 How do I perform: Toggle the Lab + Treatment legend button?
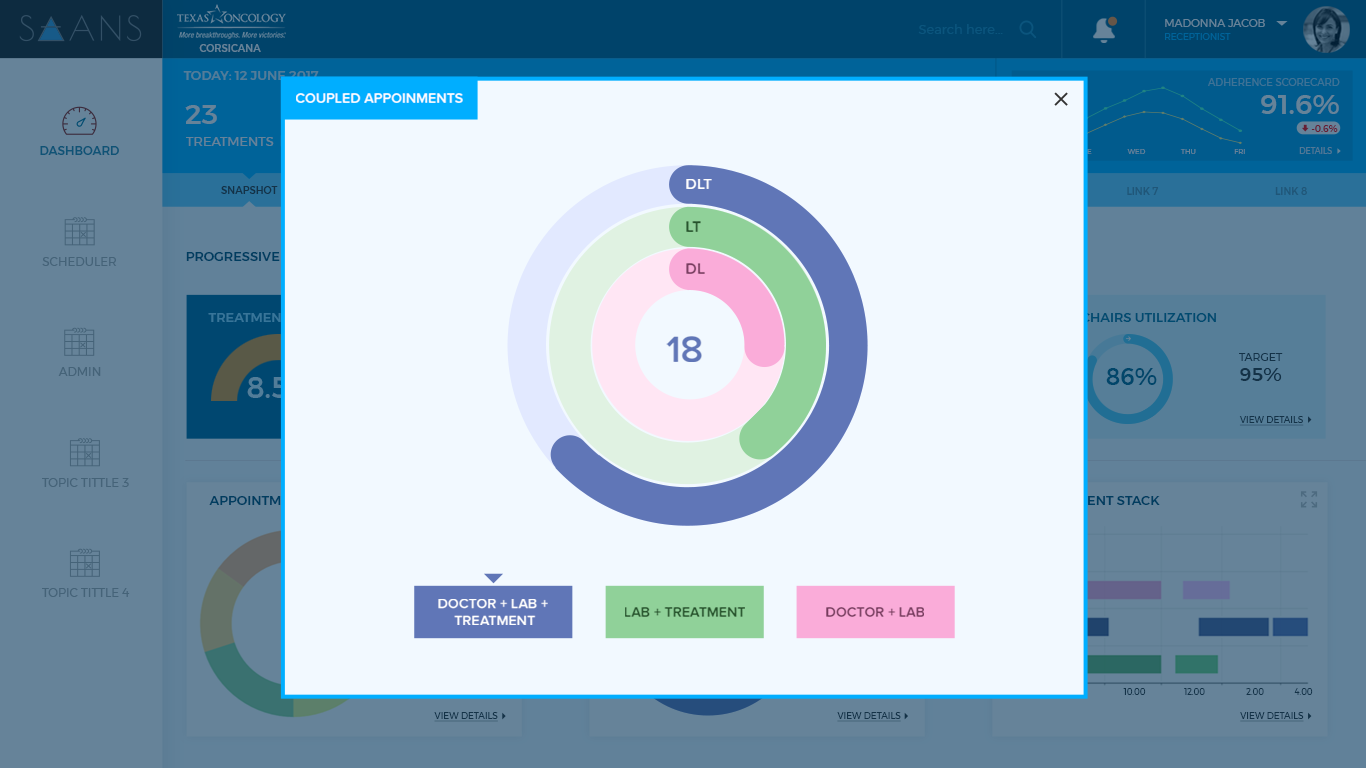(x=684, y=612)
